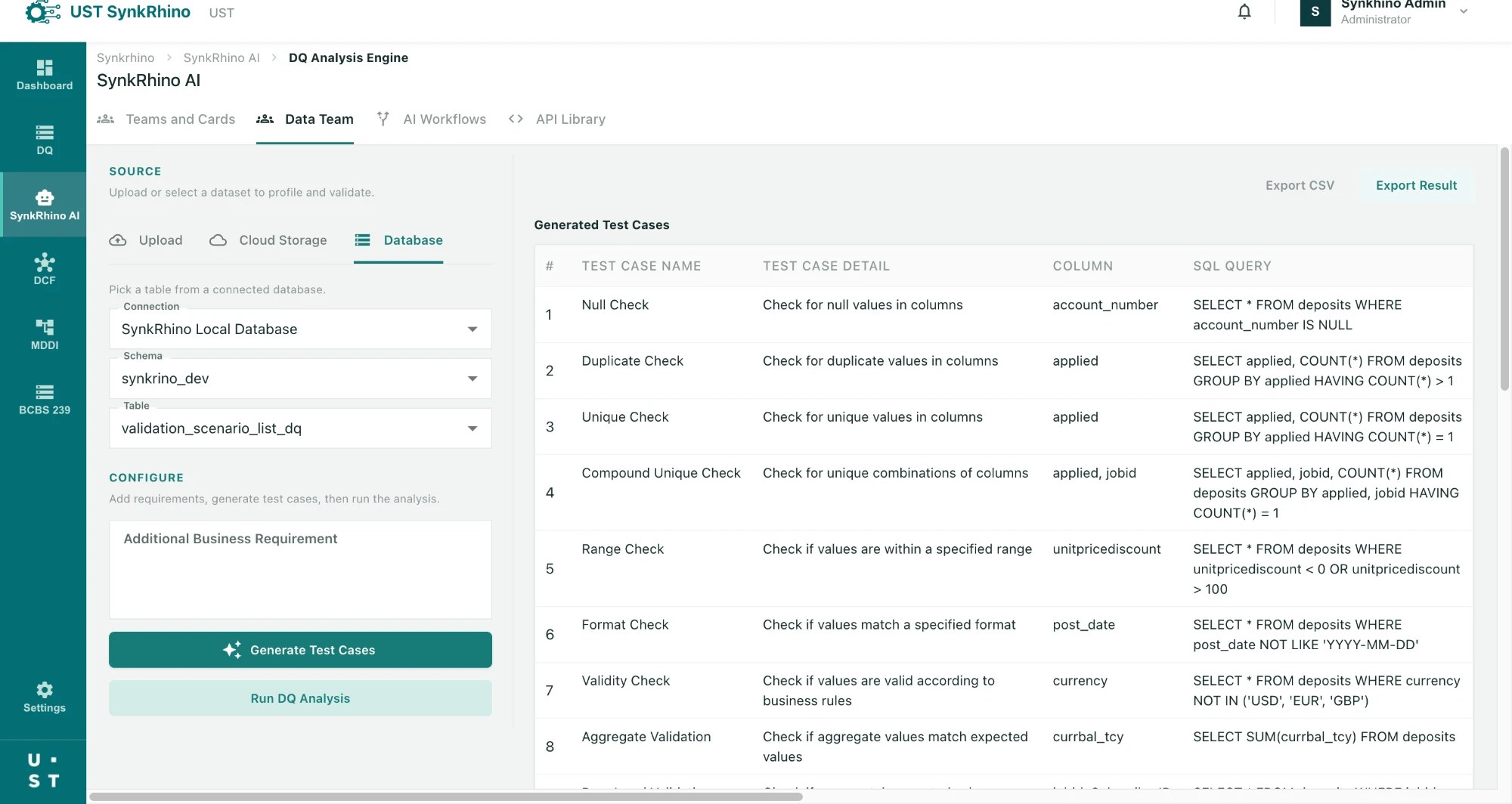The image size is (1512, 804).
Task: Select the Database source tab
Action: (x=398, y=240)
